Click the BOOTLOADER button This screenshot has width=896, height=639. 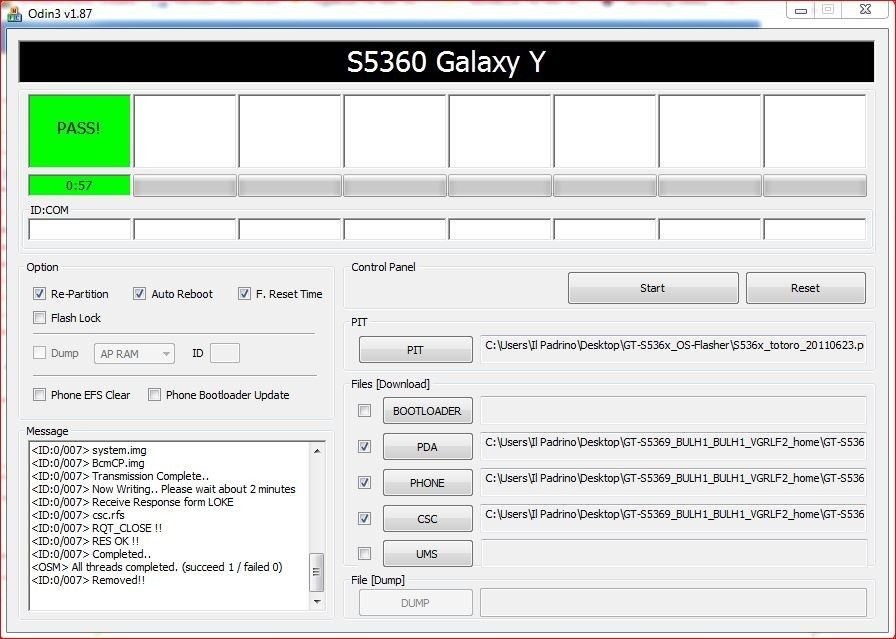pyautogui.click(x=427, y=411)
